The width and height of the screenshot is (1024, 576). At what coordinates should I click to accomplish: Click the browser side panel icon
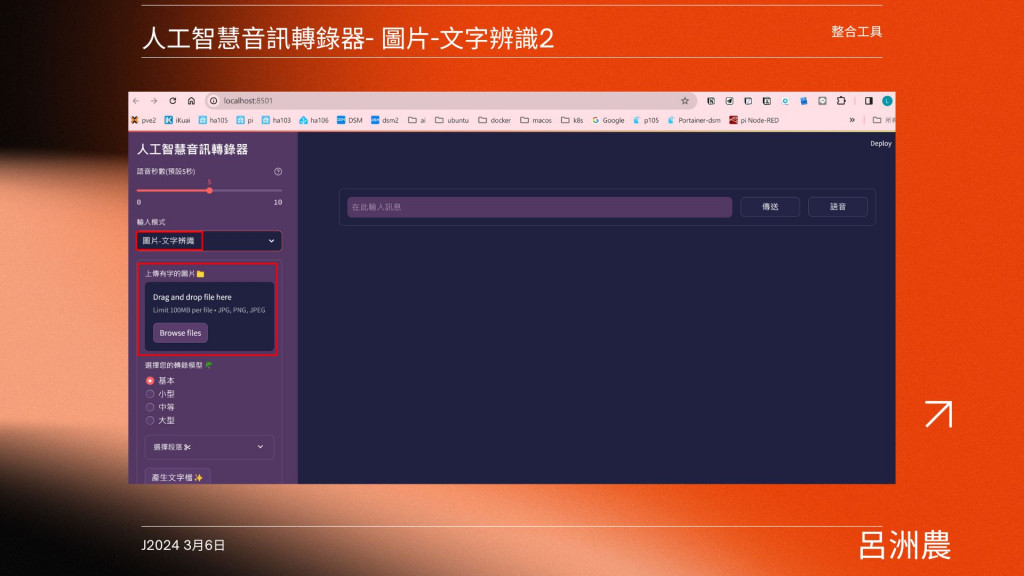[869, 101]
